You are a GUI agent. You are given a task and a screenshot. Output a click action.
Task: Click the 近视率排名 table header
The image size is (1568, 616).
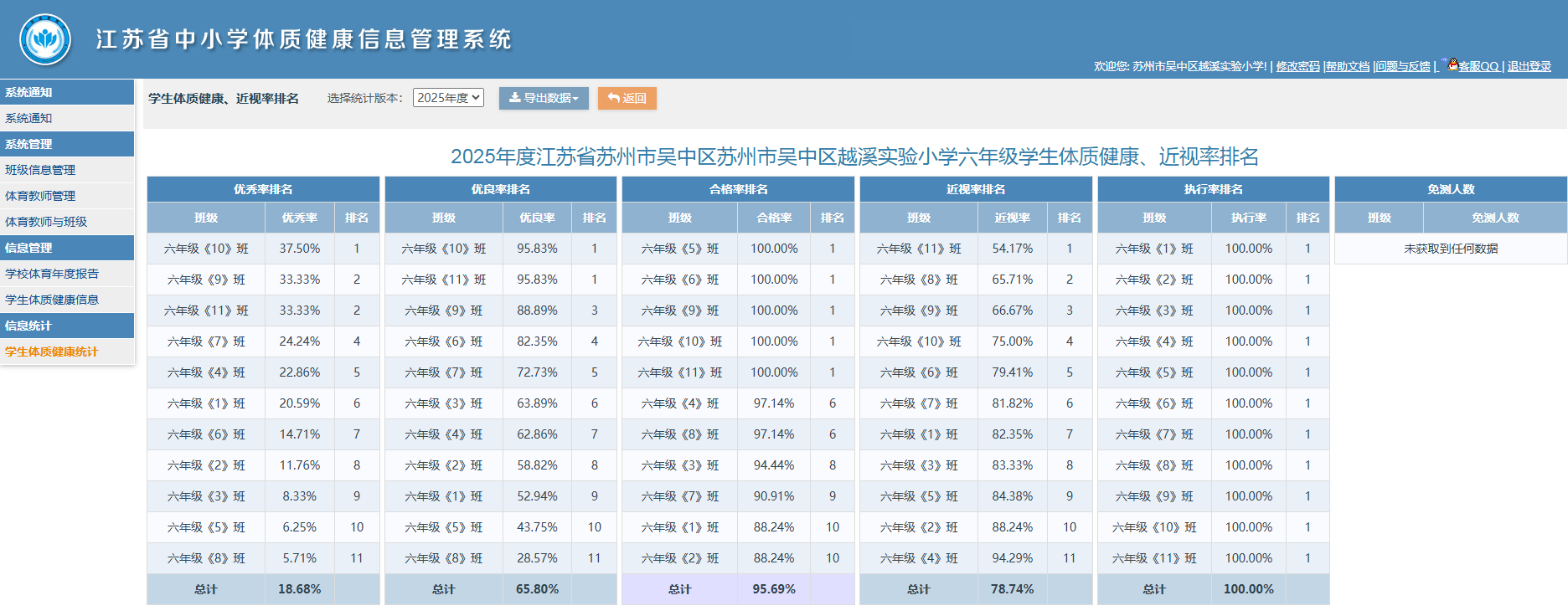(976, 189)
